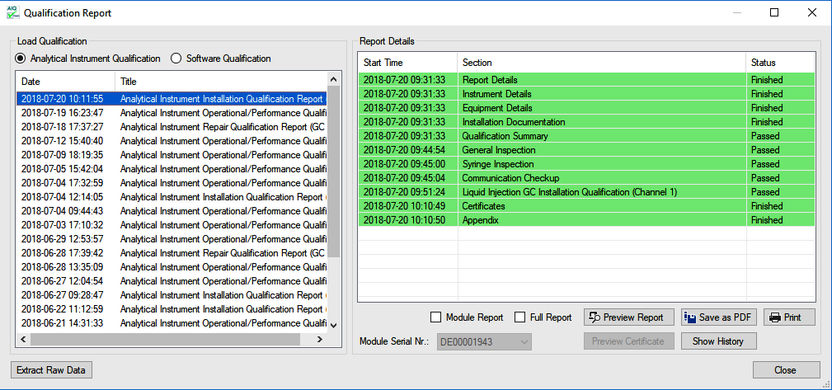The width and height of the screenshot is (832, 390).
Task: Enable the Full Report checkbox
Action: pos(520,317)
